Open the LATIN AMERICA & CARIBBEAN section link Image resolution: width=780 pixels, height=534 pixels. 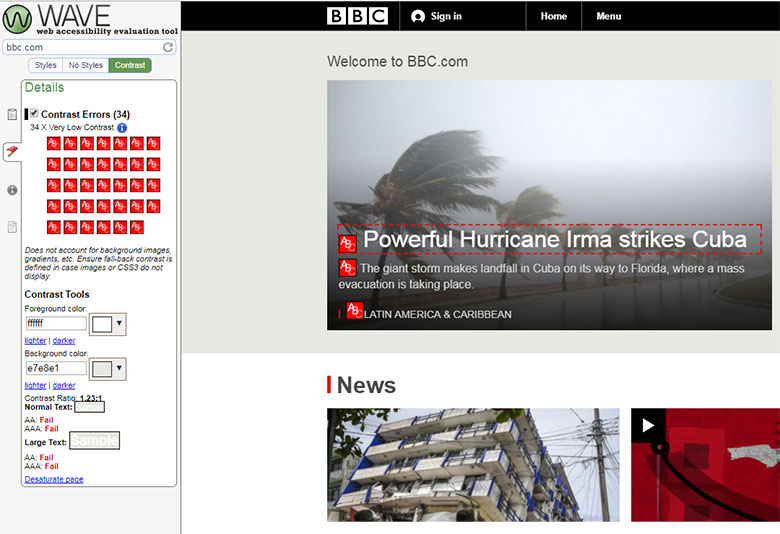coord(438,315)
